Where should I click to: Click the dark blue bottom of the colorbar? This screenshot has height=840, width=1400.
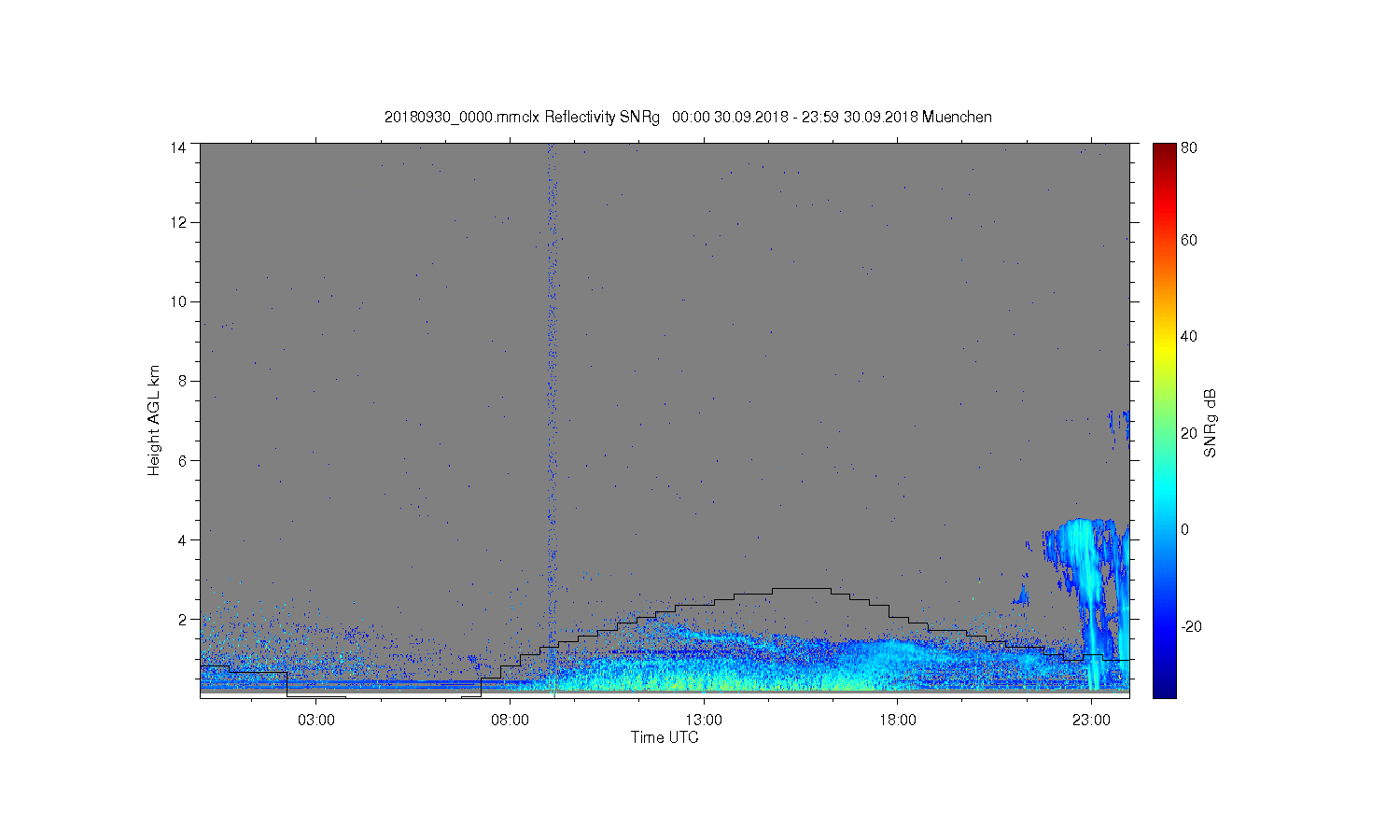click(1164, 689)
